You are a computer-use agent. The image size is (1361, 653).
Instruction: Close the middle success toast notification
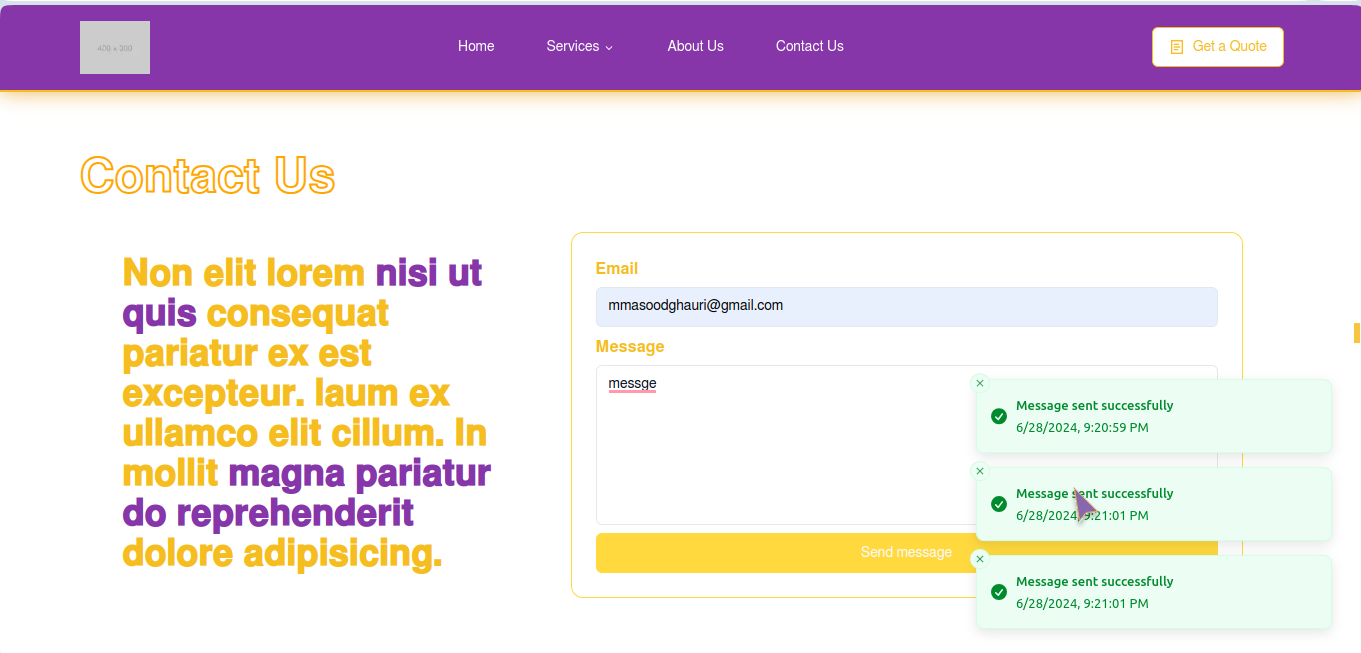[x=980, y=471]
